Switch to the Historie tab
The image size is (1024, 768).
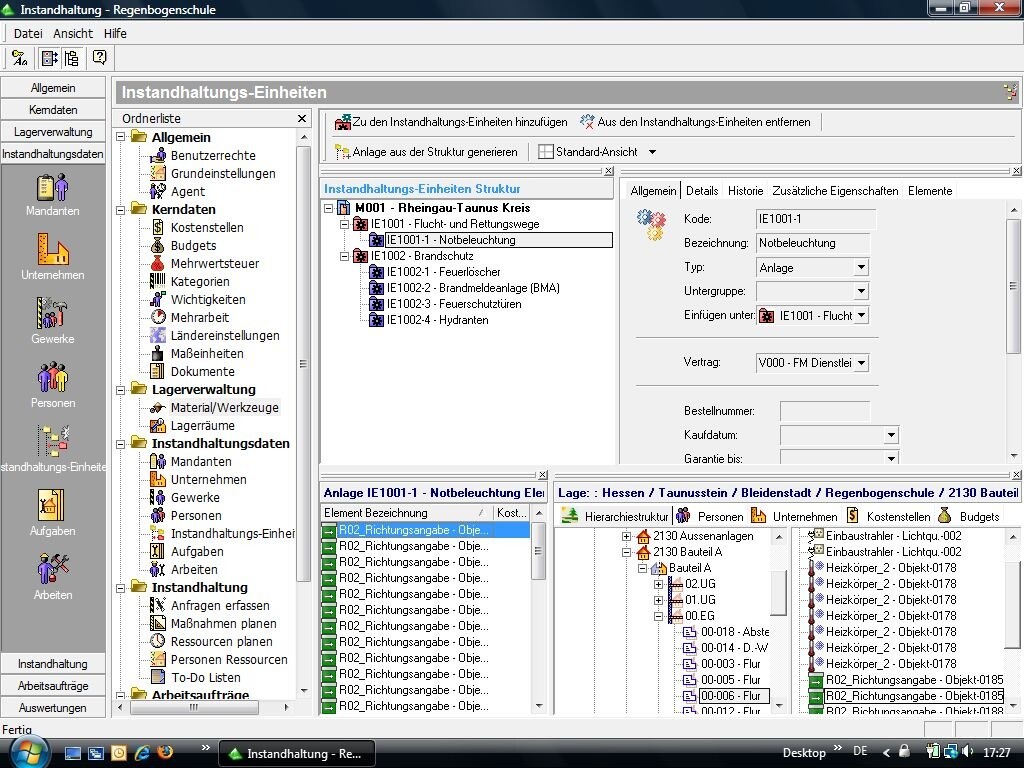745,191
